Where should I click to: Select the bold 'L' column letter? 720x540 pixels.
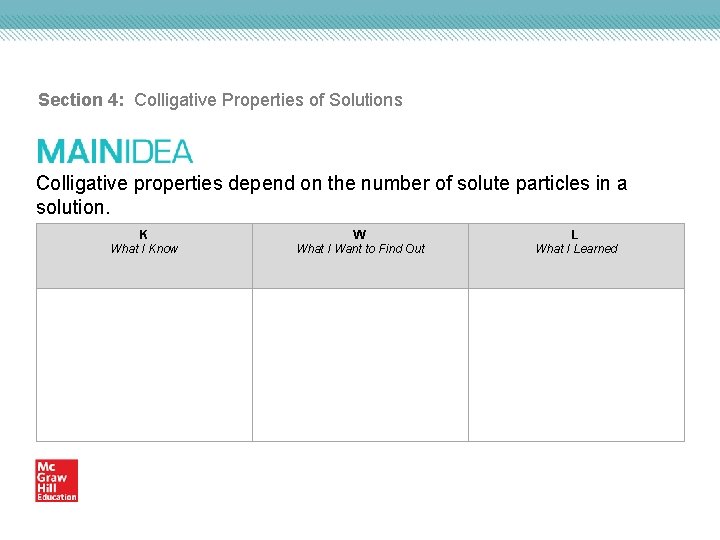pos(574,235)
